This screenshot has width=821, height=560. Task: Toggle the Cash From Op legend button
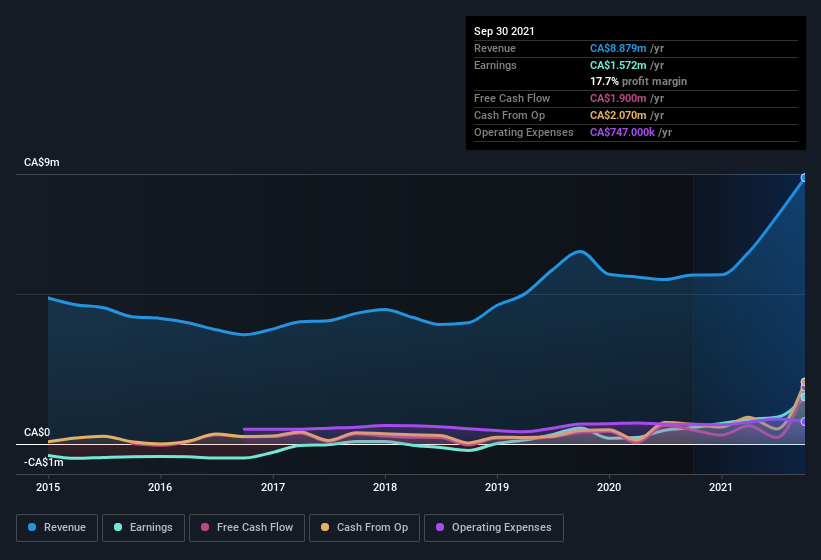point(364,528)
